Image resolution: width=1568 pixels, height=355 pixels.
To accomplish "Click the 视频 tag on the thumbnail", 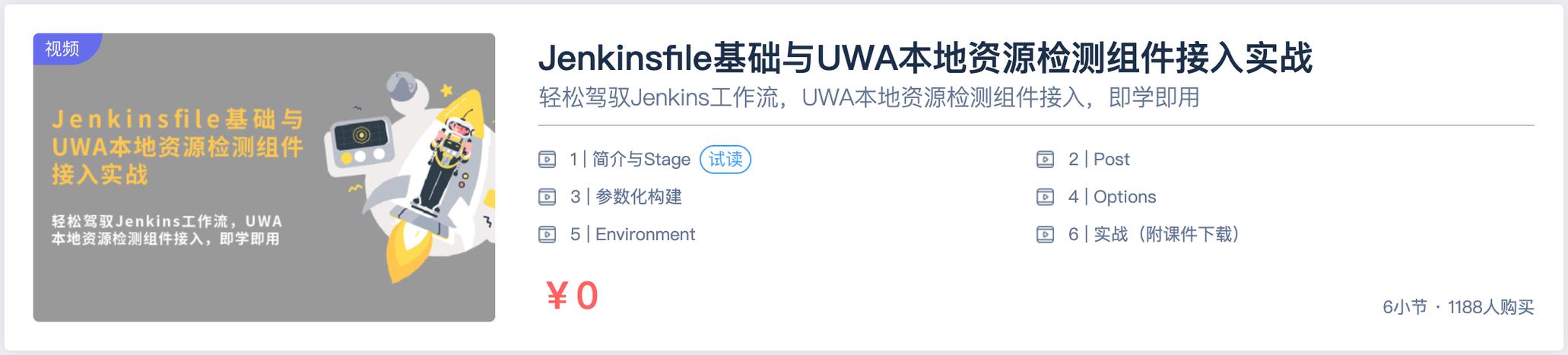I will click(63, 49).
